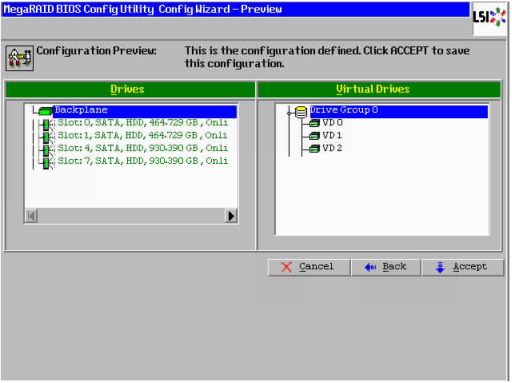Image resolution: width=512 pixels, height=383 pixels.
Task: Select the Slot: 4 SATA HDD drive row
Action: coord(143,148)
